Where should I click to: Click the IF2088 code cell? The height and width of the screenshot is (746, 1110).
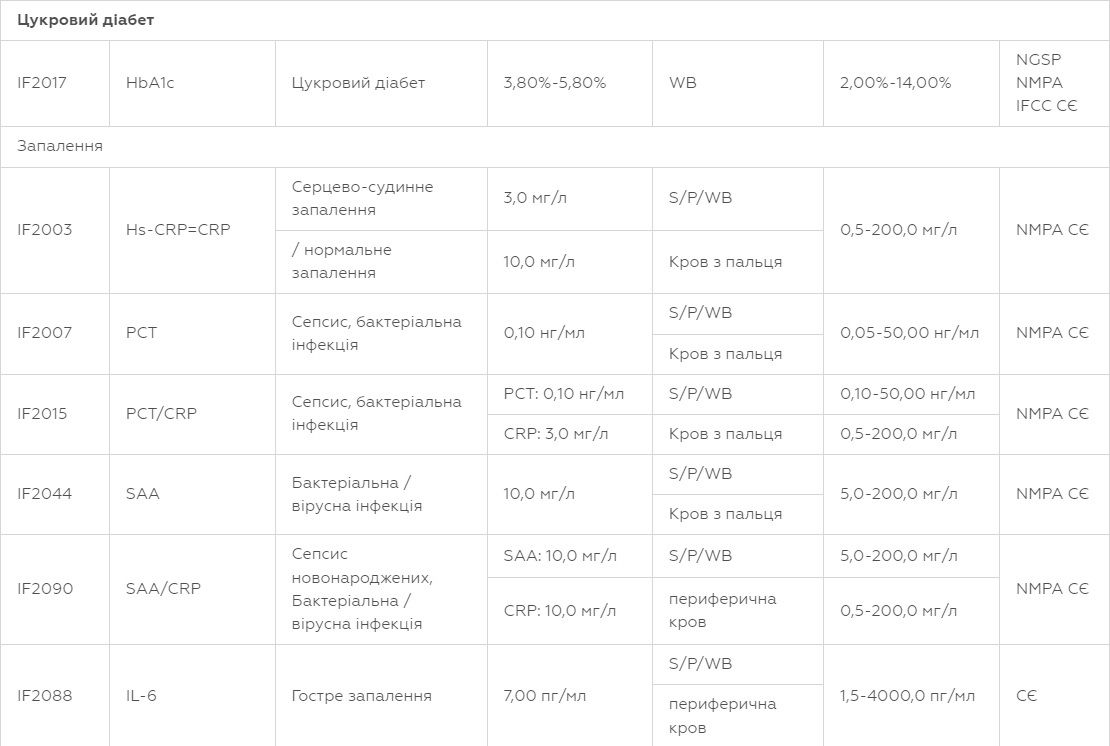(x=55, y=696)
